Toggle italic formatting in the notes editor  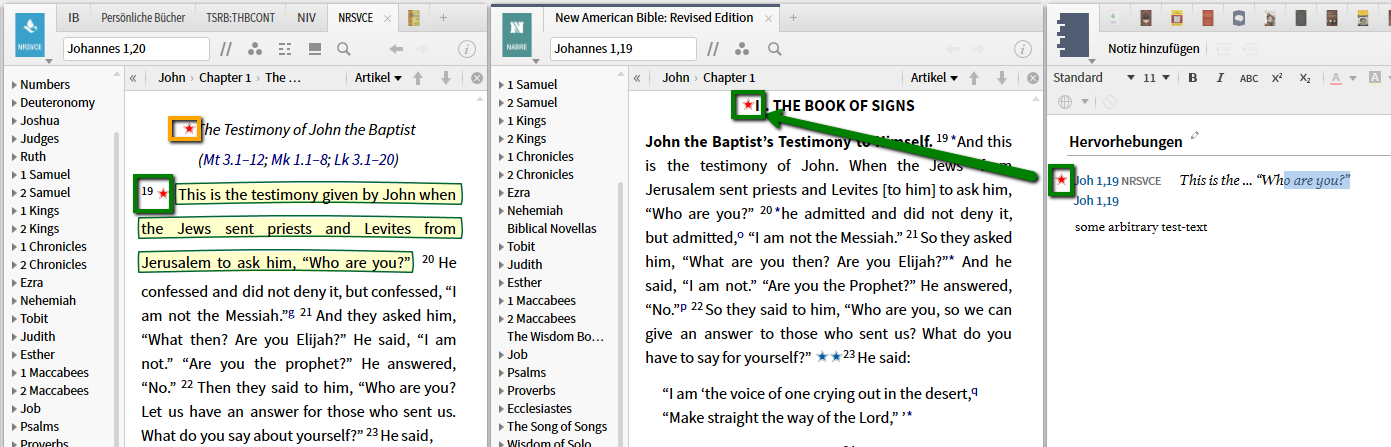click(1220, 78)
